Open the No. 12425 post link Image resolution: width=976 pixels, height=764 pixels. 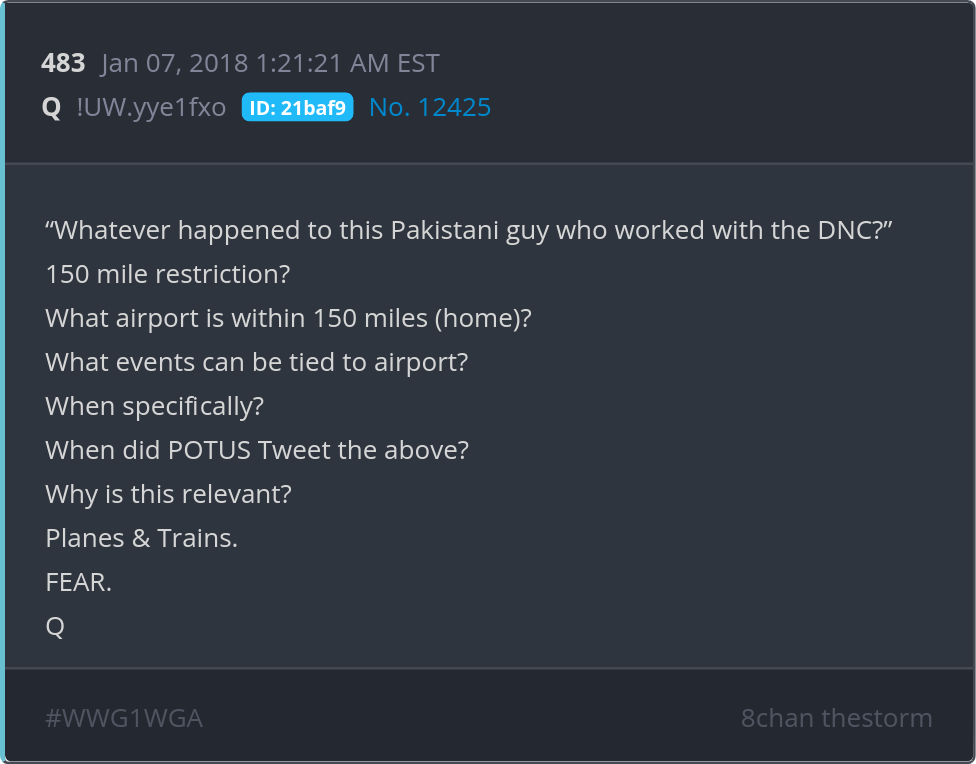pyautogui.click(x=430, y=108)
